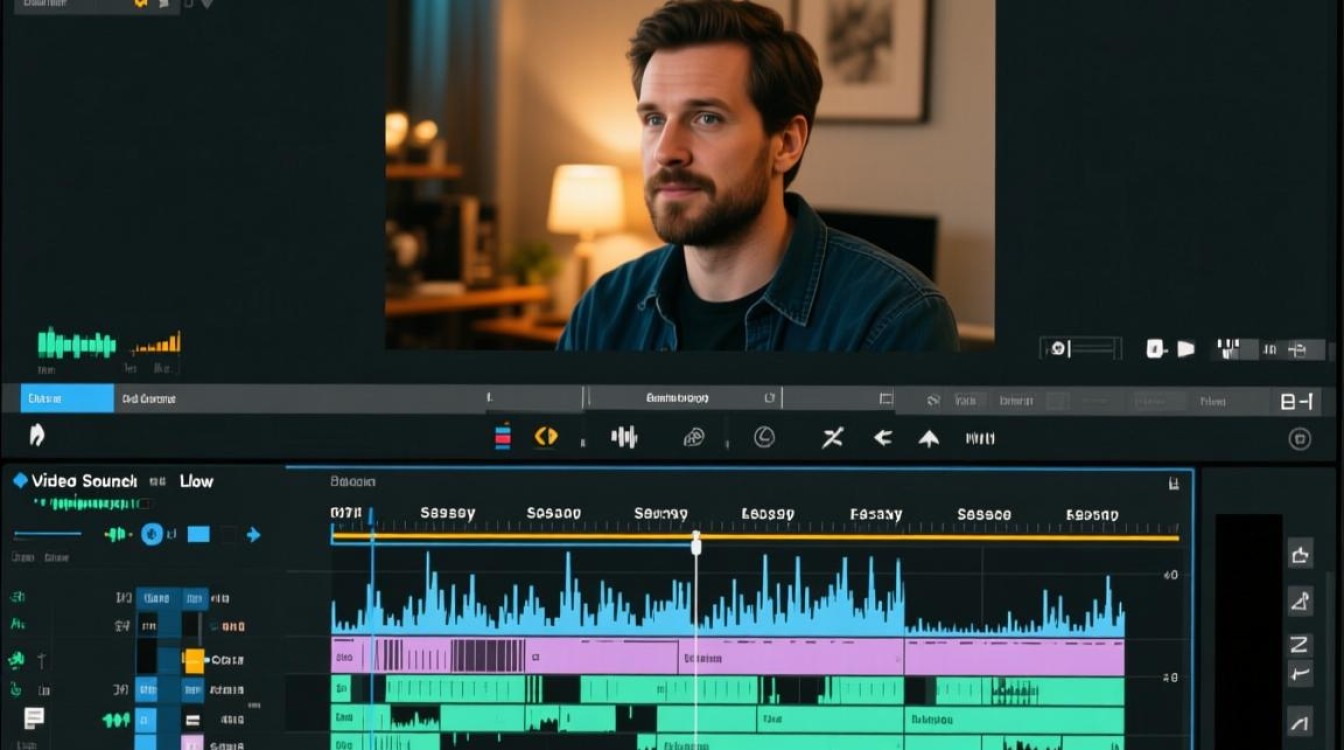The height and width of the screenshot is (750, 1344).
Task: Click the clock icon in the center toolbar
Action: point(764,437)
